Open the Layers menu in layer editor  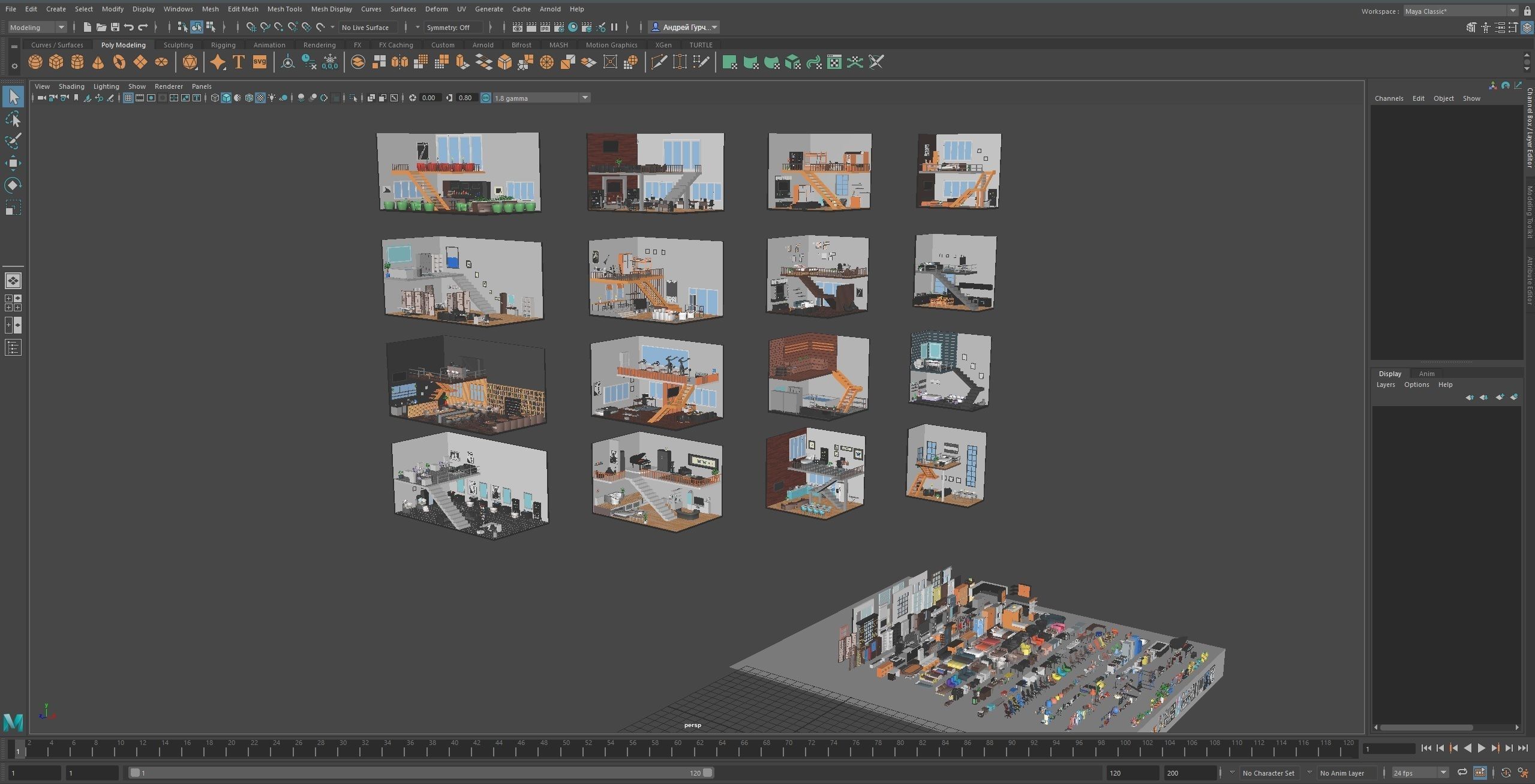(1385, 385)
